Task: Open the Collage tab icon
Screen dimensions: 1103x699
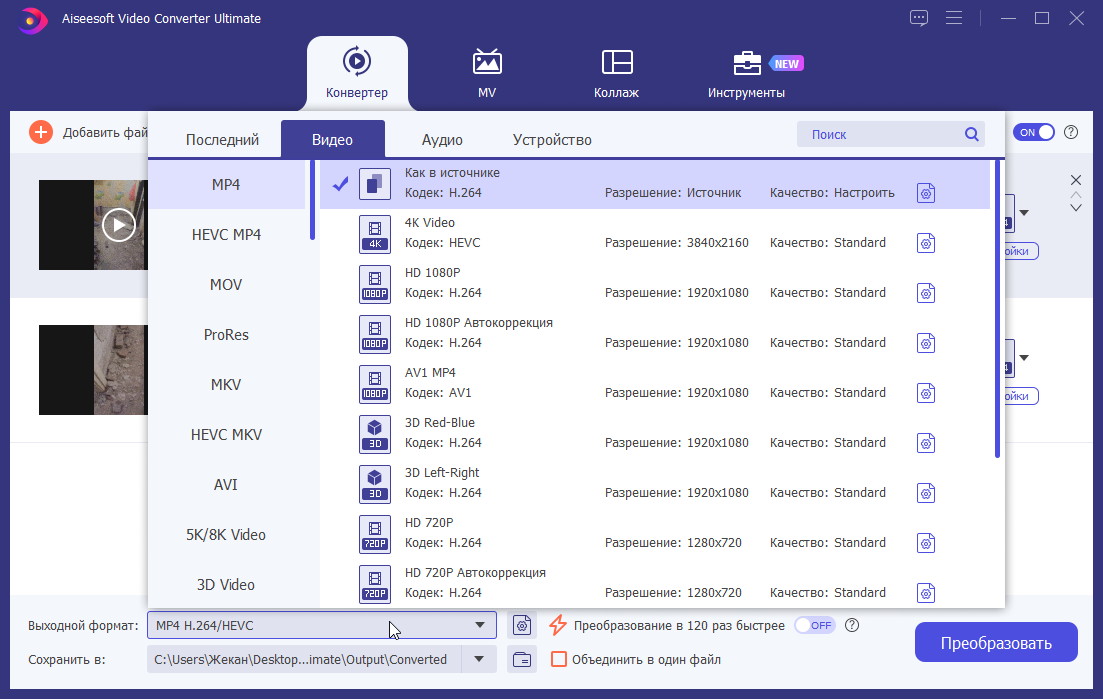Action: (617, 62)
